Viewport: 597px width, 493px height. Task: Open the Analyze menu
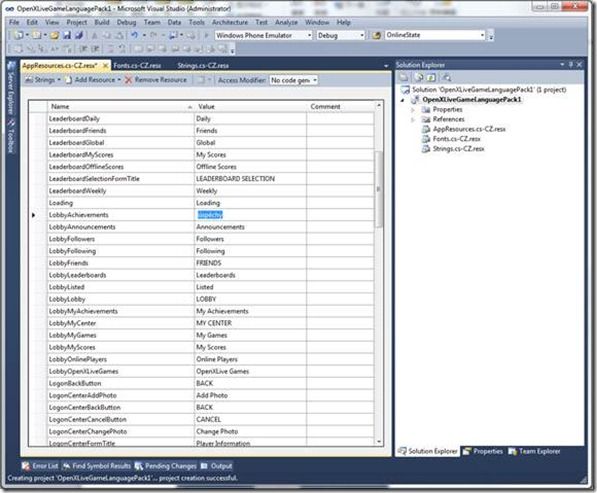click(286, 22)
